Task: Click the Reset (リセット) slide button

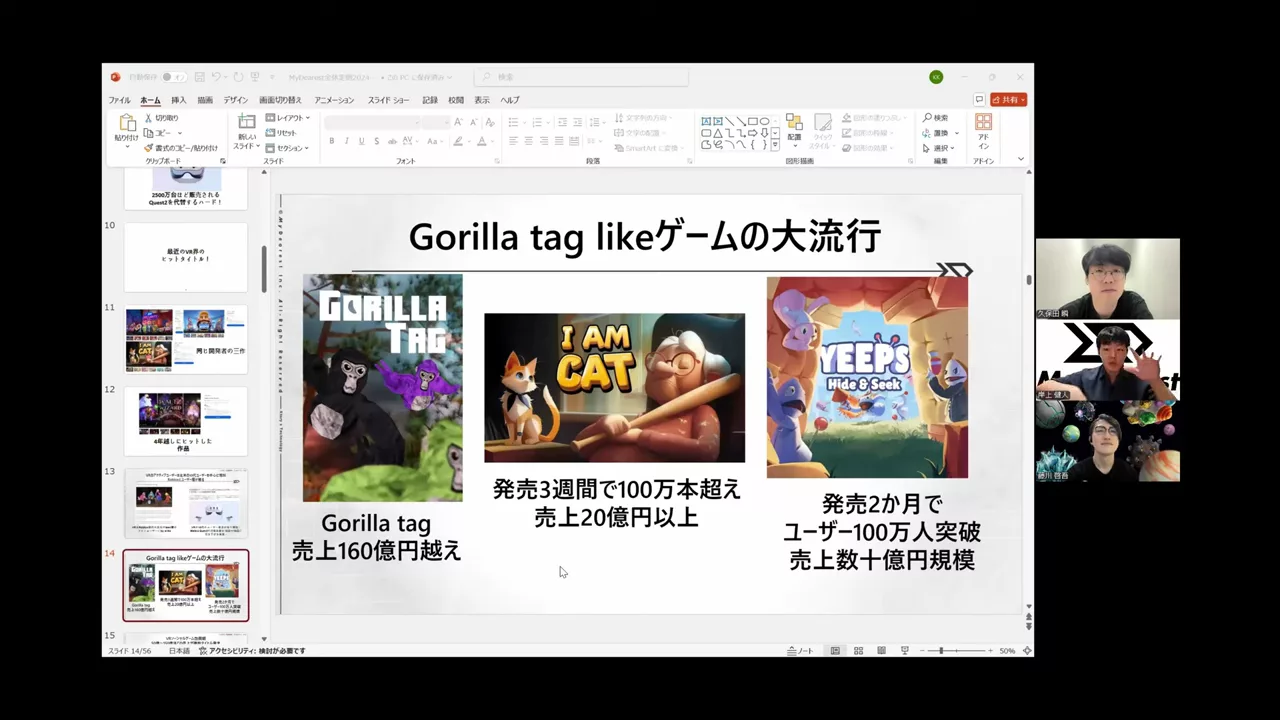Action: point(282,133)
